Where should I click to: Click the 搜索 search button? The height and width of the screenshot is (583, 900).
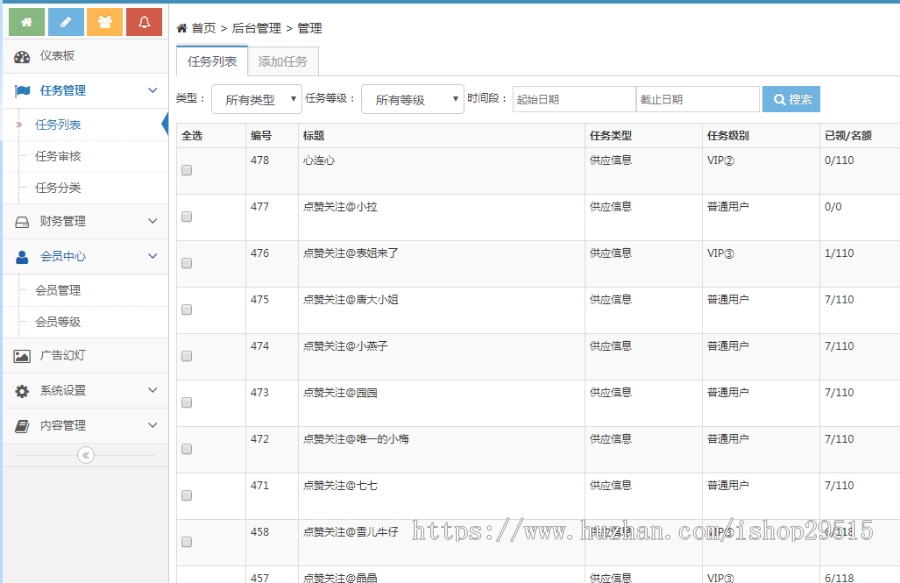[x=791, y=100]
